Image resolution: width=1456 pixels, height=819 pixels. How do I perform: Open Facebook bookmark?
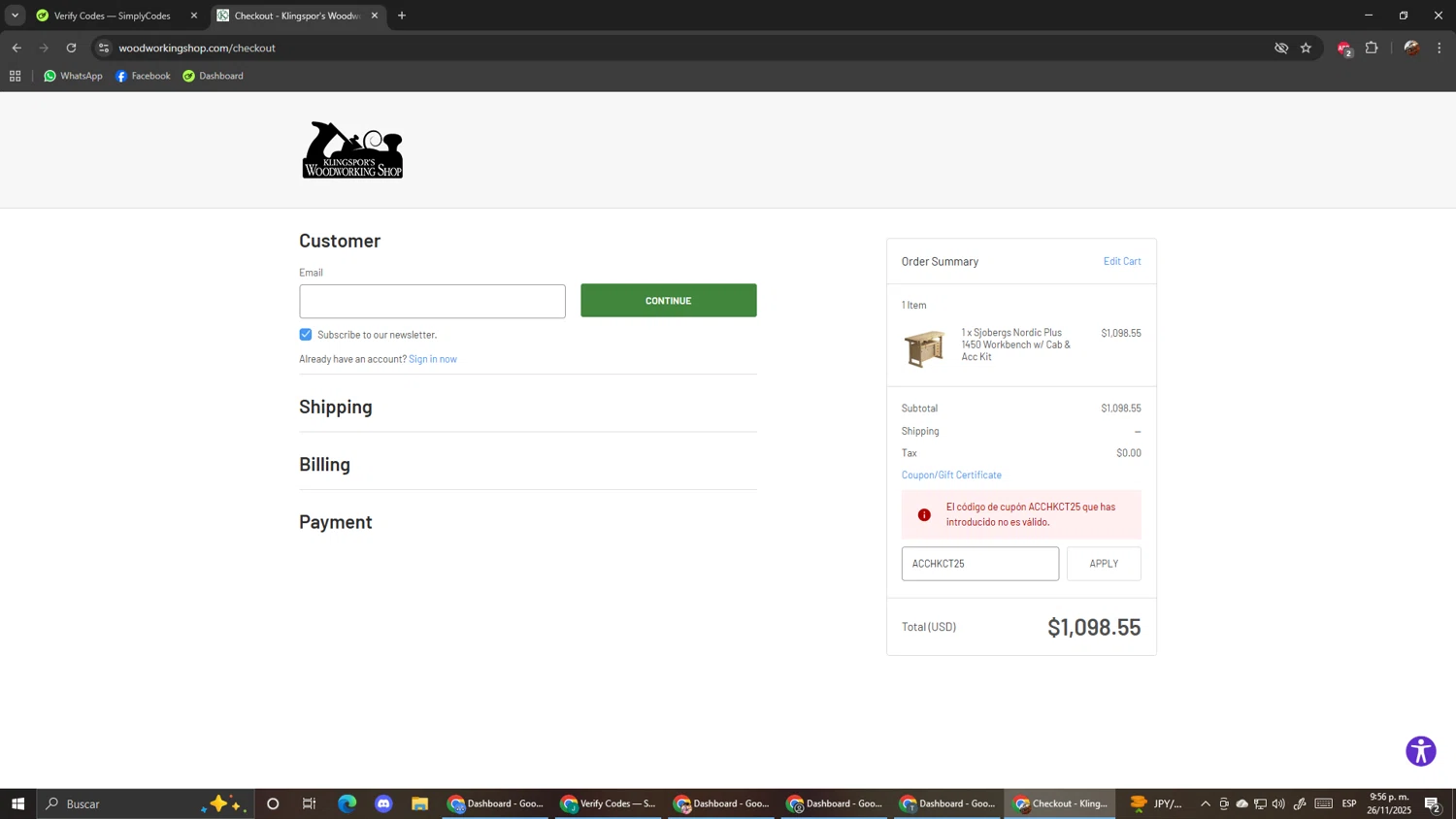143,76
